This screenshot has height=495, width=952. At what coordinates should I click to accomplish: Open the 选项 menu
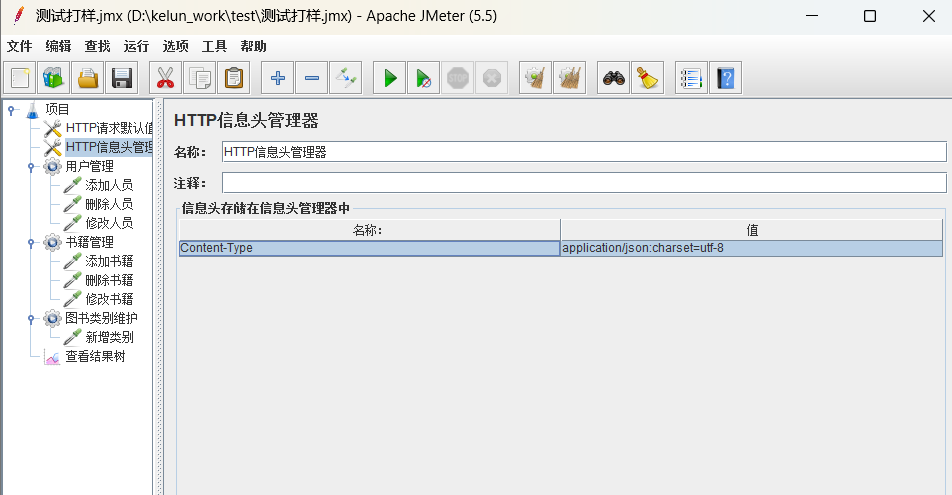tap(175, 46)
